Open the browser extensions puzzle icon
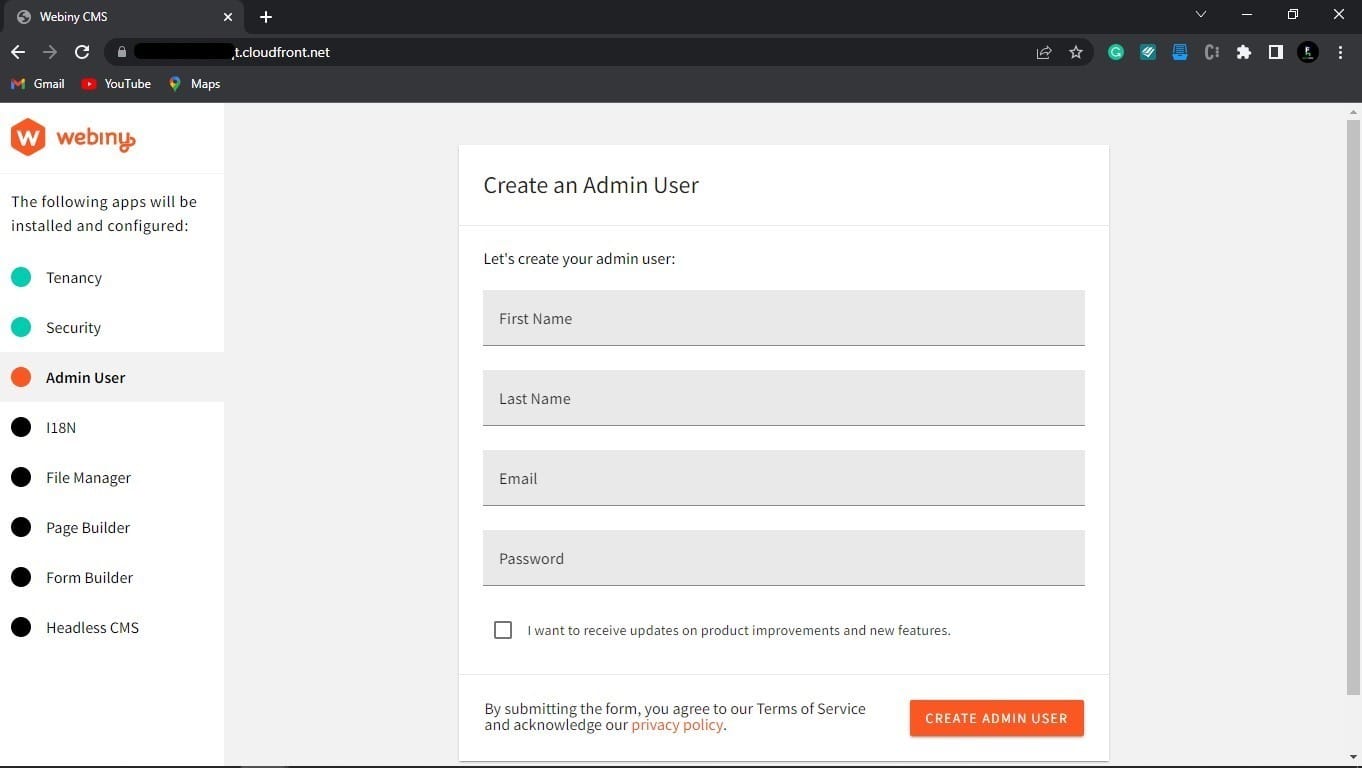Screen dimensions: 1362x768 tap(1243, 52)
